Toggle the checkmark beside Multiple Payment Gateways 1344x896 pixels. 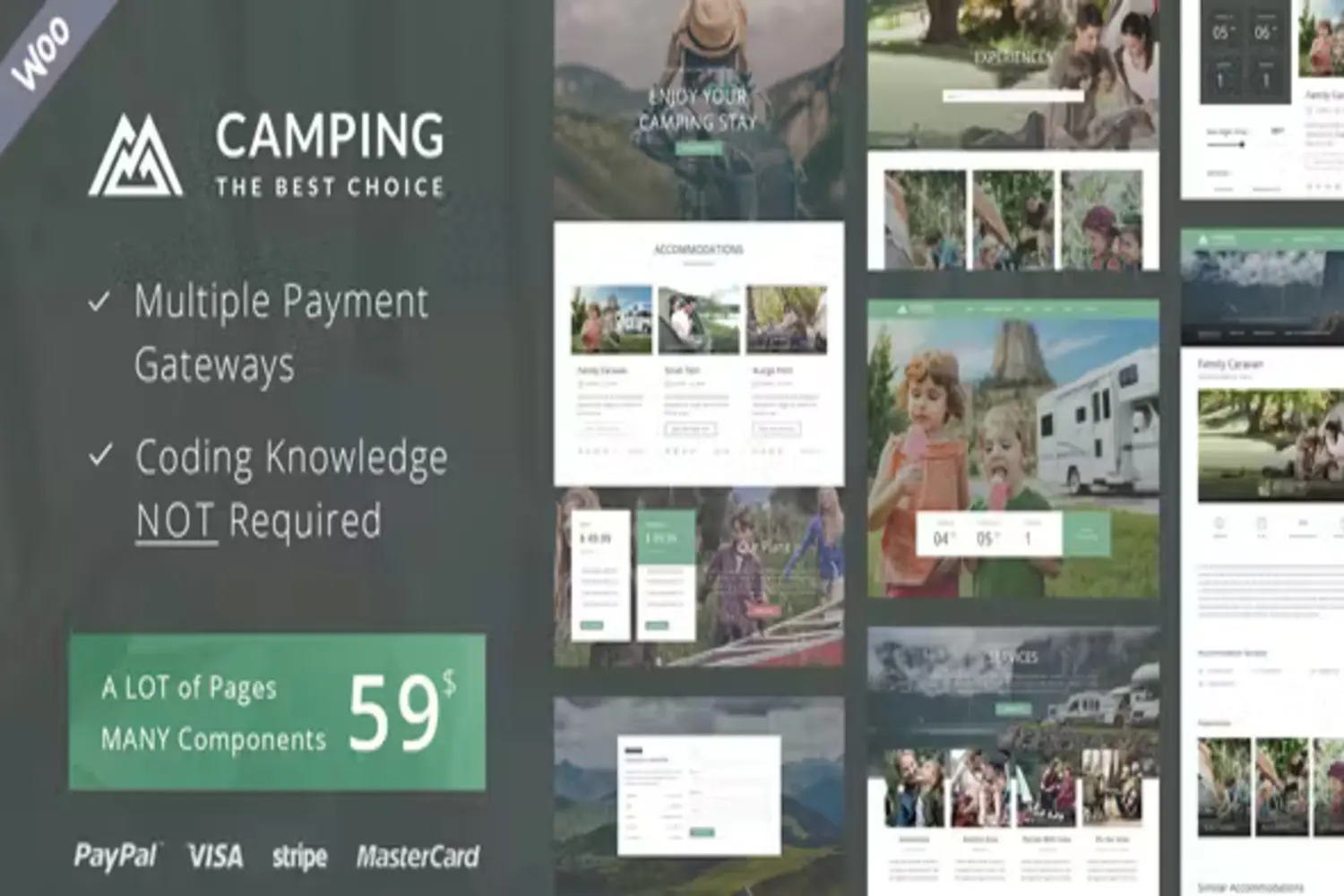(x=99, y=302)
